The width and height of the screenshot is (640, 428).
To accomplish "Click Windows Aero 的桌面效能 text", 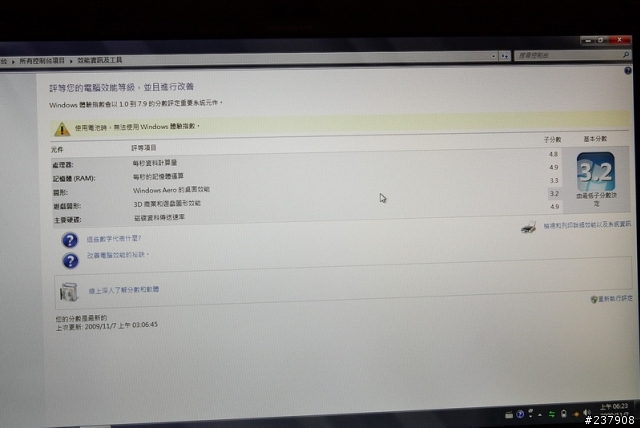I will tap(171, 190).
